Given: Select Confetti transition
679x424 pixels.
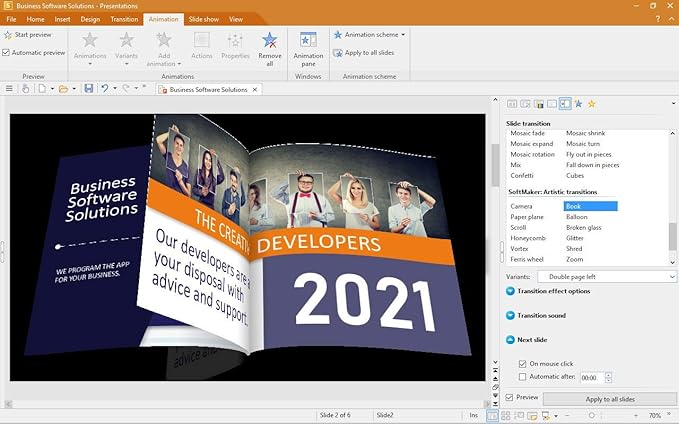Looking at the screenshot, I should (x=522, y=175).
